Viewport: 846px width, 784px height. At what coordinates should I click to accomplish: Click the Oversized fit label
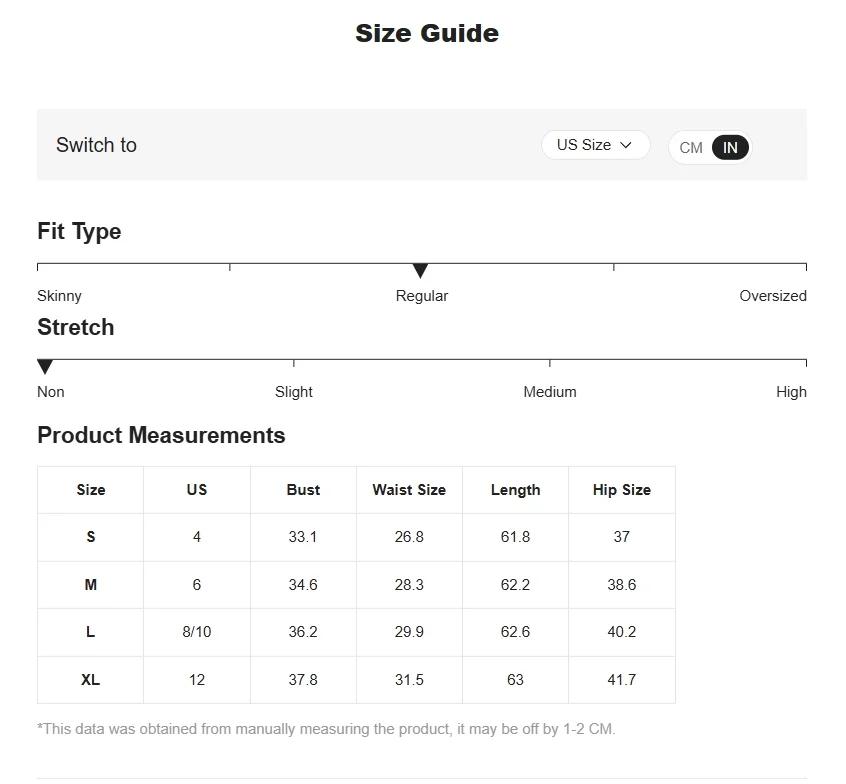coord(773,296)
